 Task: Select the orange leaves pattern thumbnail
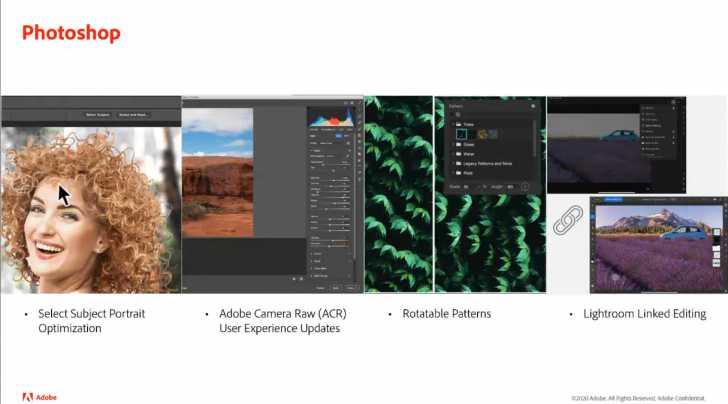point(482,134)
